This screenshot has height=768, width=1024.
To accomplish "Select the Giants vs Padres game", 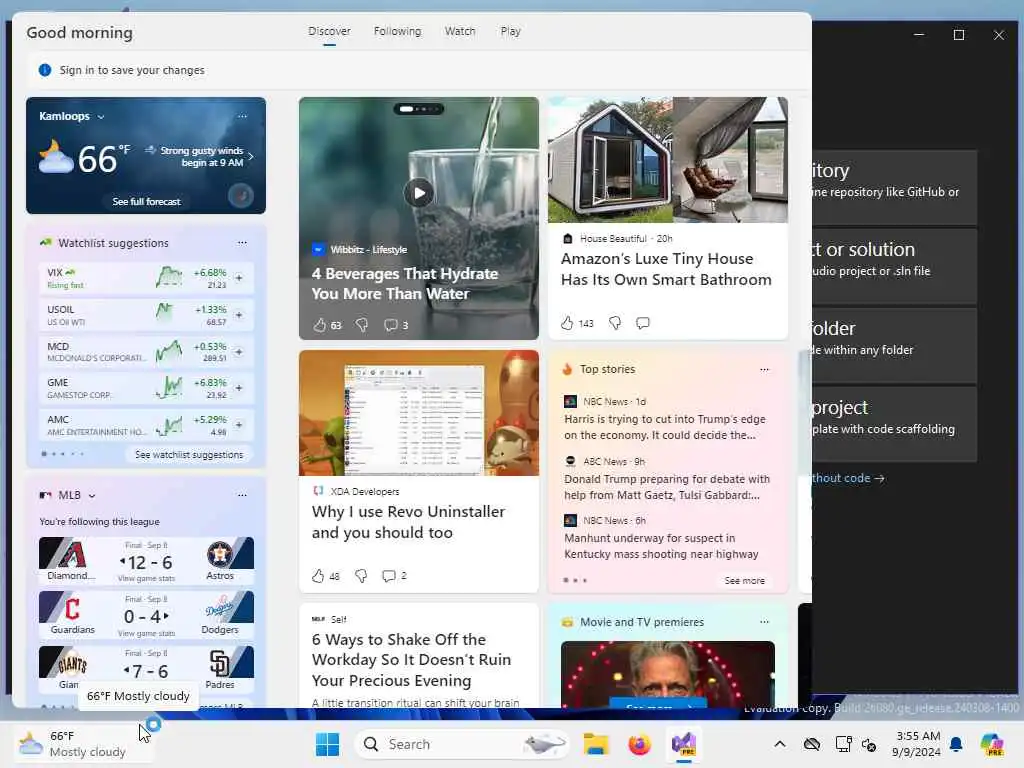I will pyautogui.click(x=146, y=669).
